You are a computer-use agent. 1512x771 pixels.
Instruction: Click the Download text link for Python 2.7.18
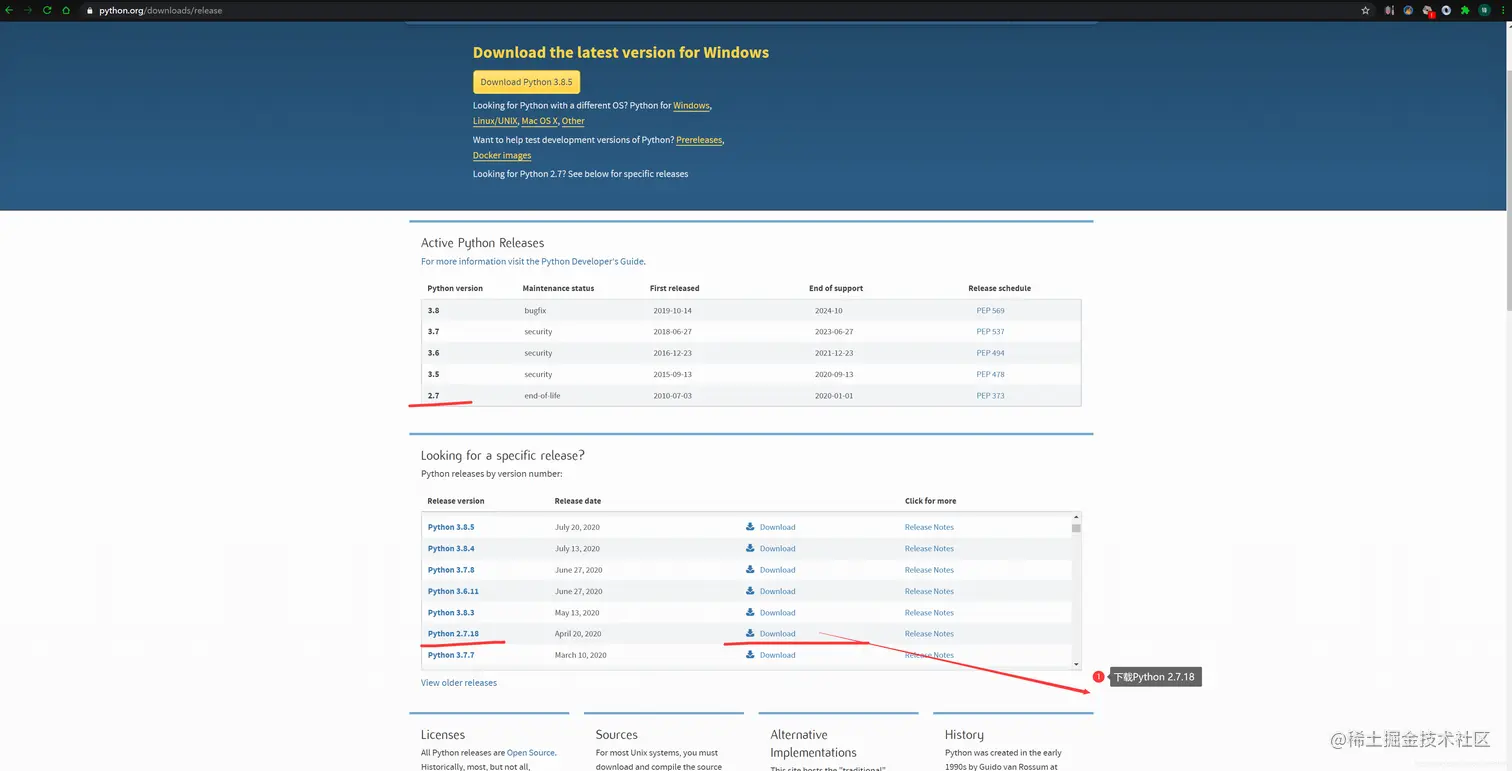click(x=777, y=634)
